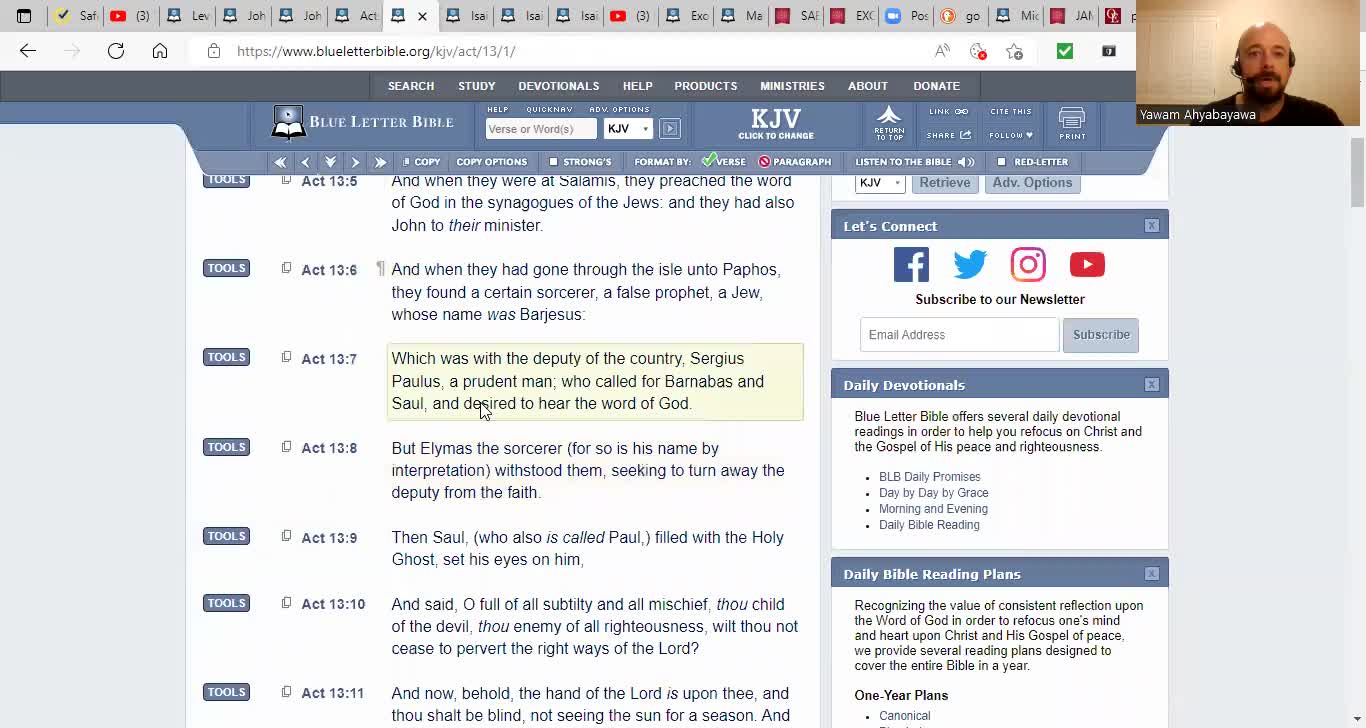Image resolution: width=1366 pixels, height=728 pixels.
Task: Open the TOOLS menu for Act 13:10
Action: (226, 603)
